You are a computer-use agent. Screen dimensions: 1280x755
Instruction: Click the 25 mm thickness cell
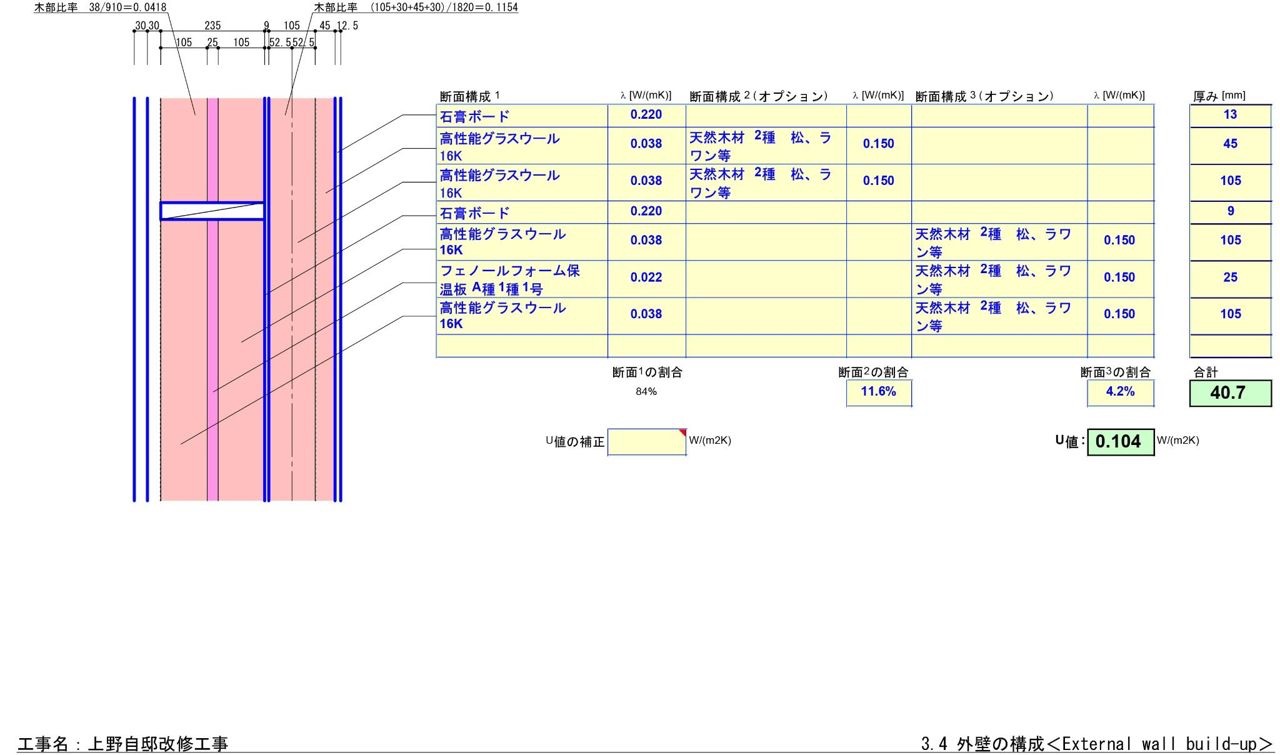(x=1230, y=278)
